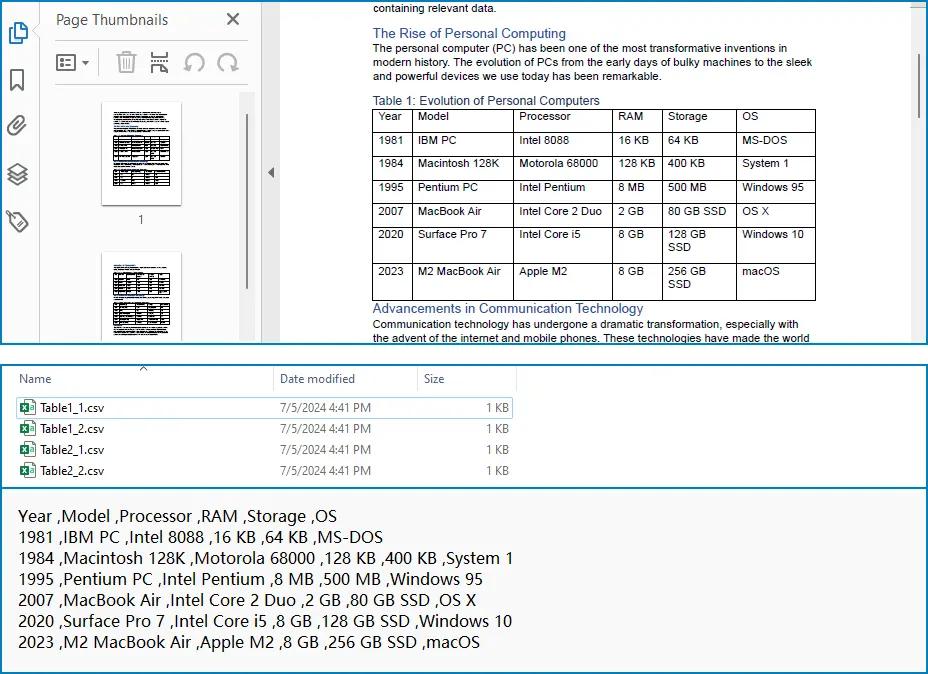Viewport: 928px width, 674px height.
Task: Click the CSV line starting with 2023
Action: tap(249, 643)
